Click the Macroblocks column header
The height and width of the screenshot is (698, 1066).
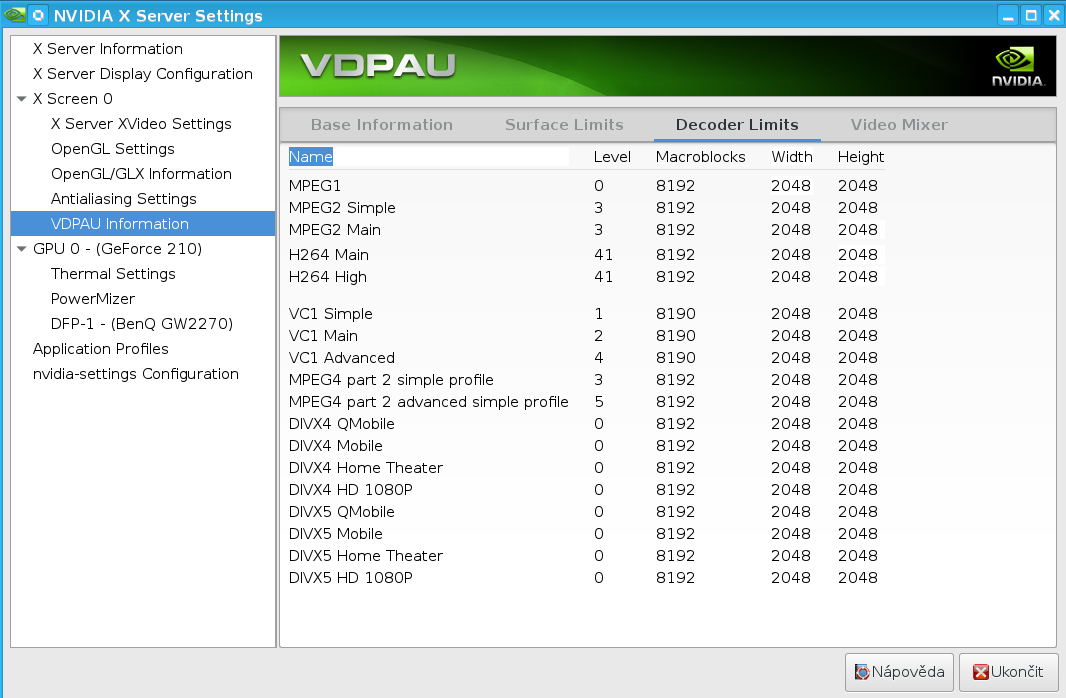pos(700,157)
